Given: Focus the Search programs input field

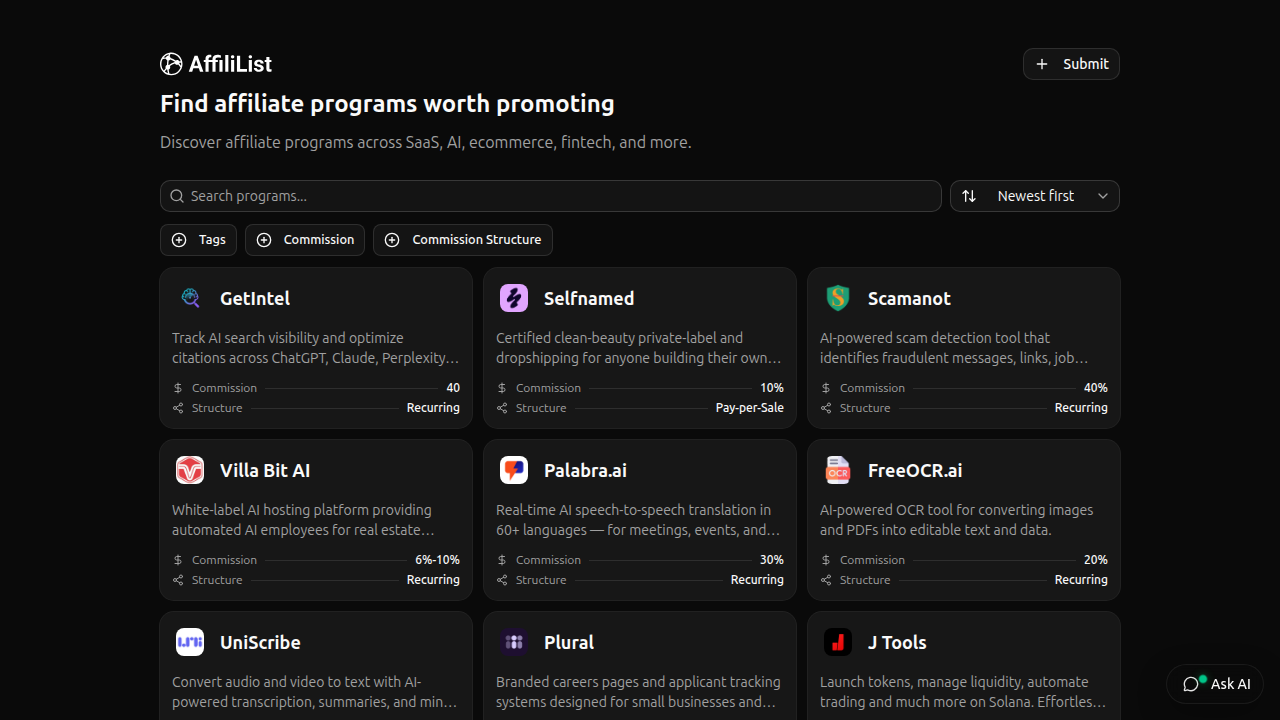Looking at the screenshot, I should point(551,196).
